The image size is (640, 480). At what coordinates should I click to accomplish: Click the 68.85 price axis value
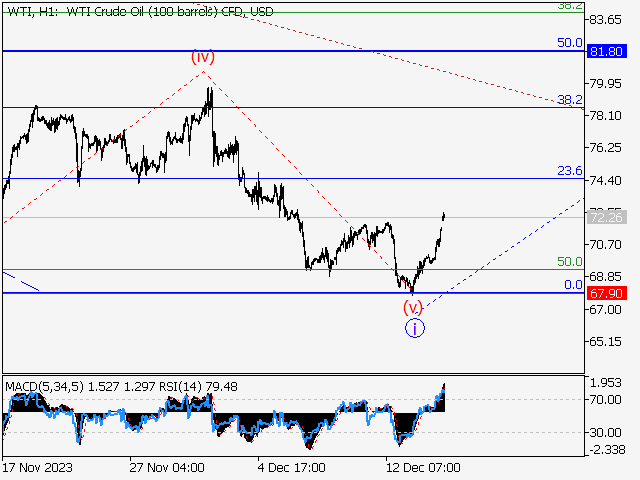click(606, 276)
